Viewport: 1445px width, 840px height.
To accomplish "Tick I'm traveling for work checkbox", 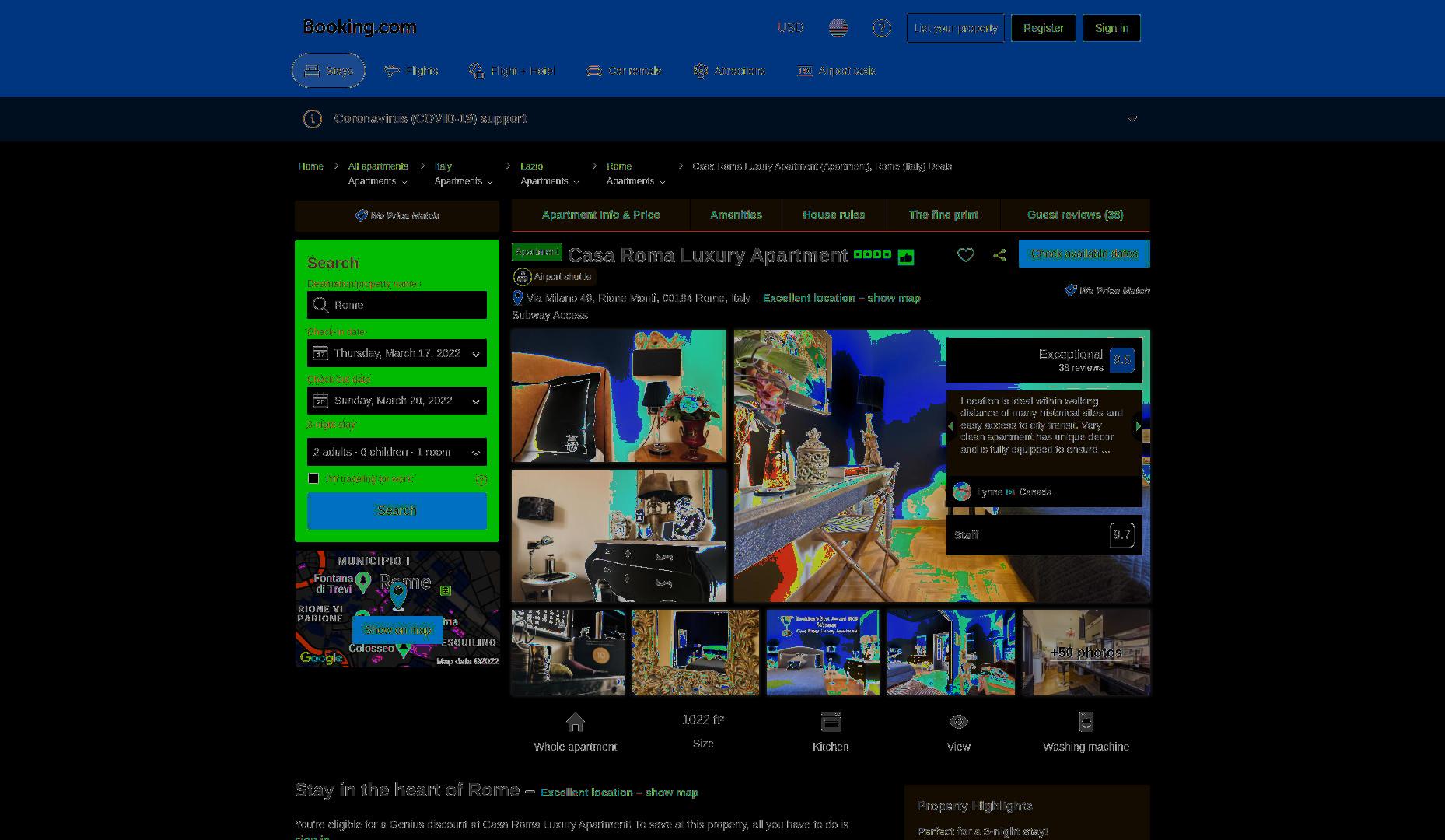I will (x=313, y=478).
